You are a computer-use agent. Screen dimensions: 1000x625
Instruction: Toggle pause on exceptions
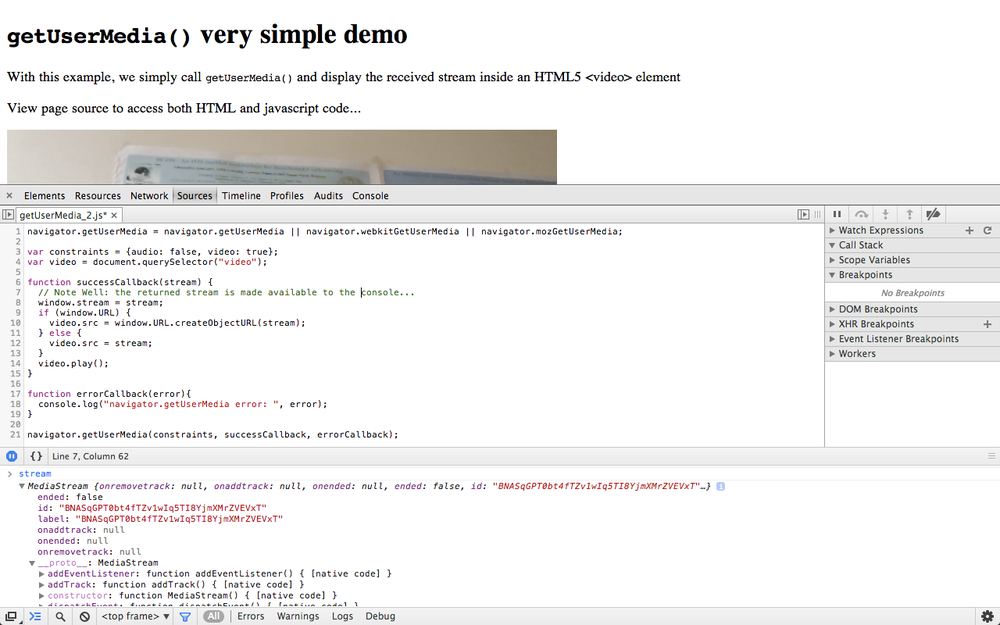pos(10,456)
